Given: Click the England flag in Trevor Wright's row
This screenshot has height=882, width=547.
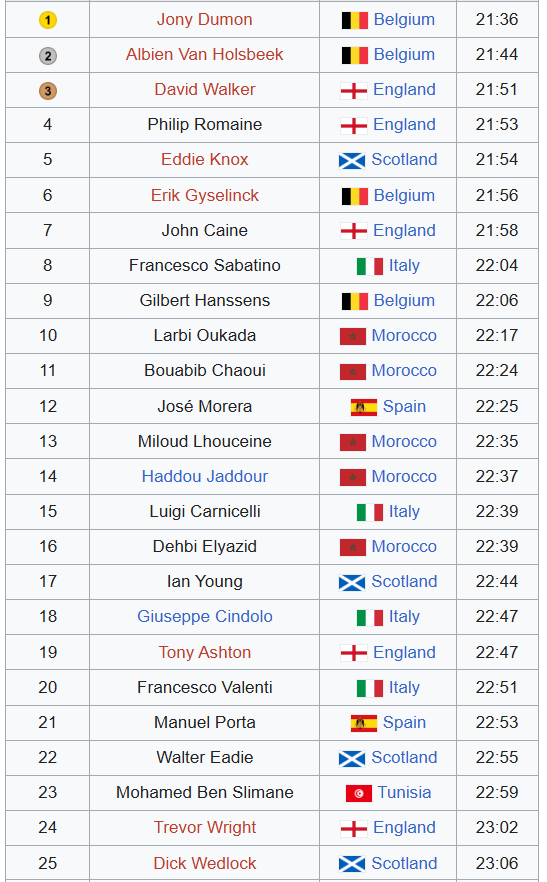Looking at the screenshot, I should coord(354,828).
